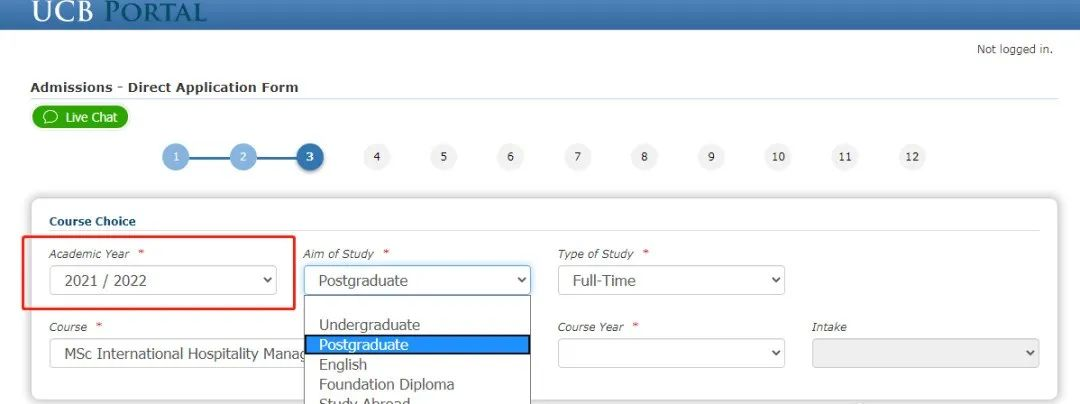Click step 11 circle
This screenshot has width=1080, height=404.
pyautogui.click(x=845, y=157)
